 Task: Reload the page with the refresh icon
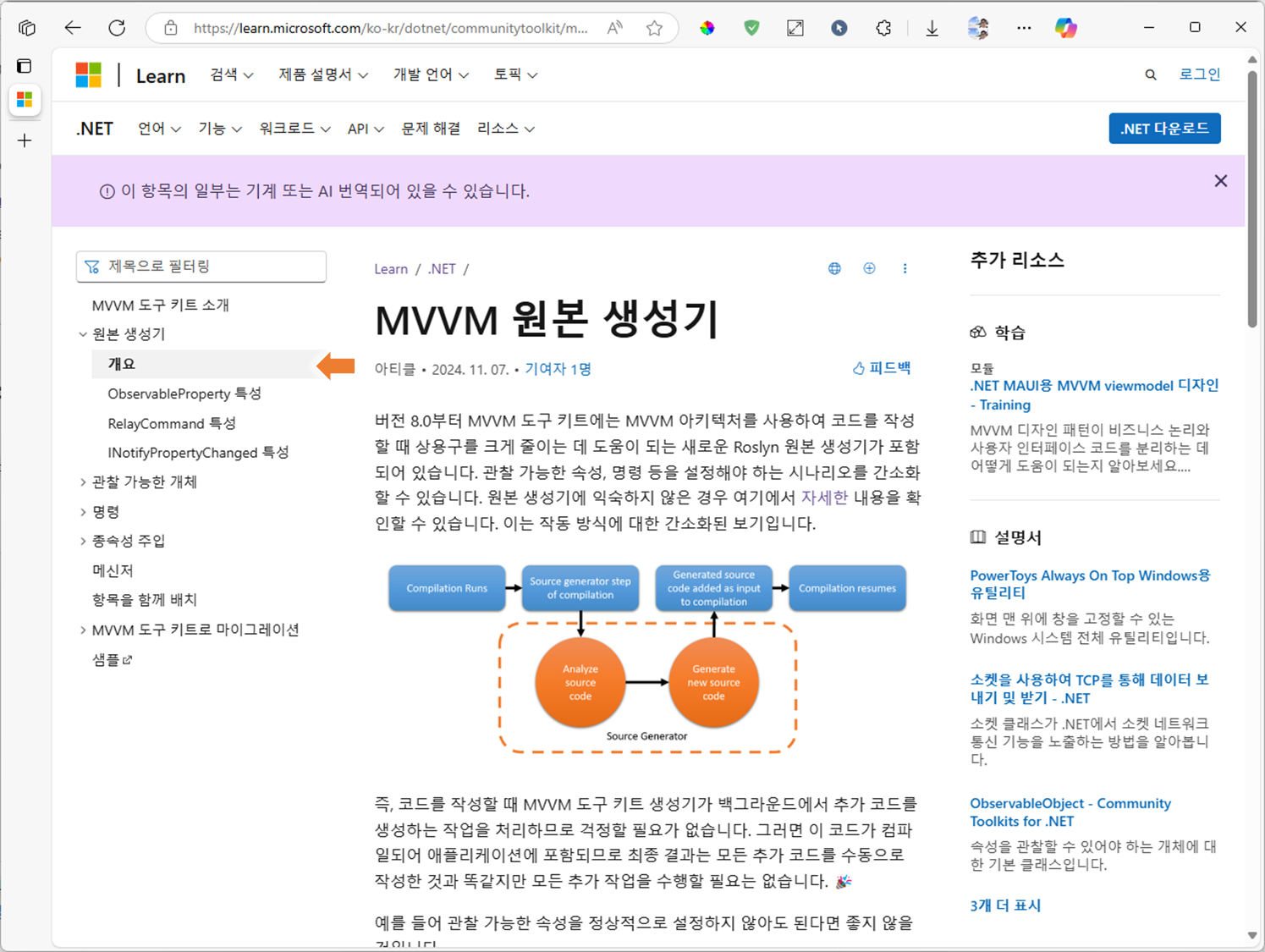pos(117,28)
